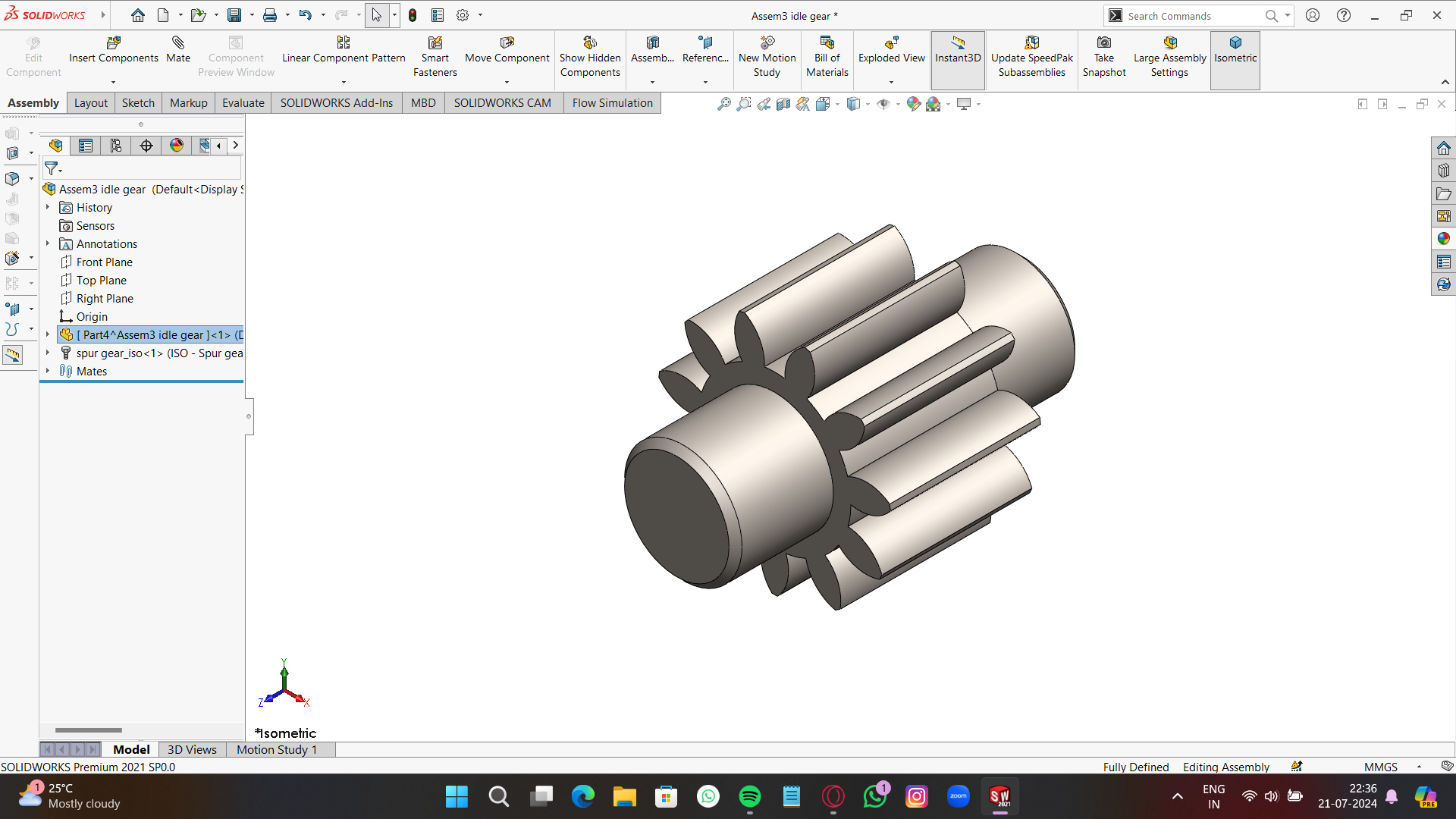
Task: Activate Move Component tool
Action: [507, 50]
